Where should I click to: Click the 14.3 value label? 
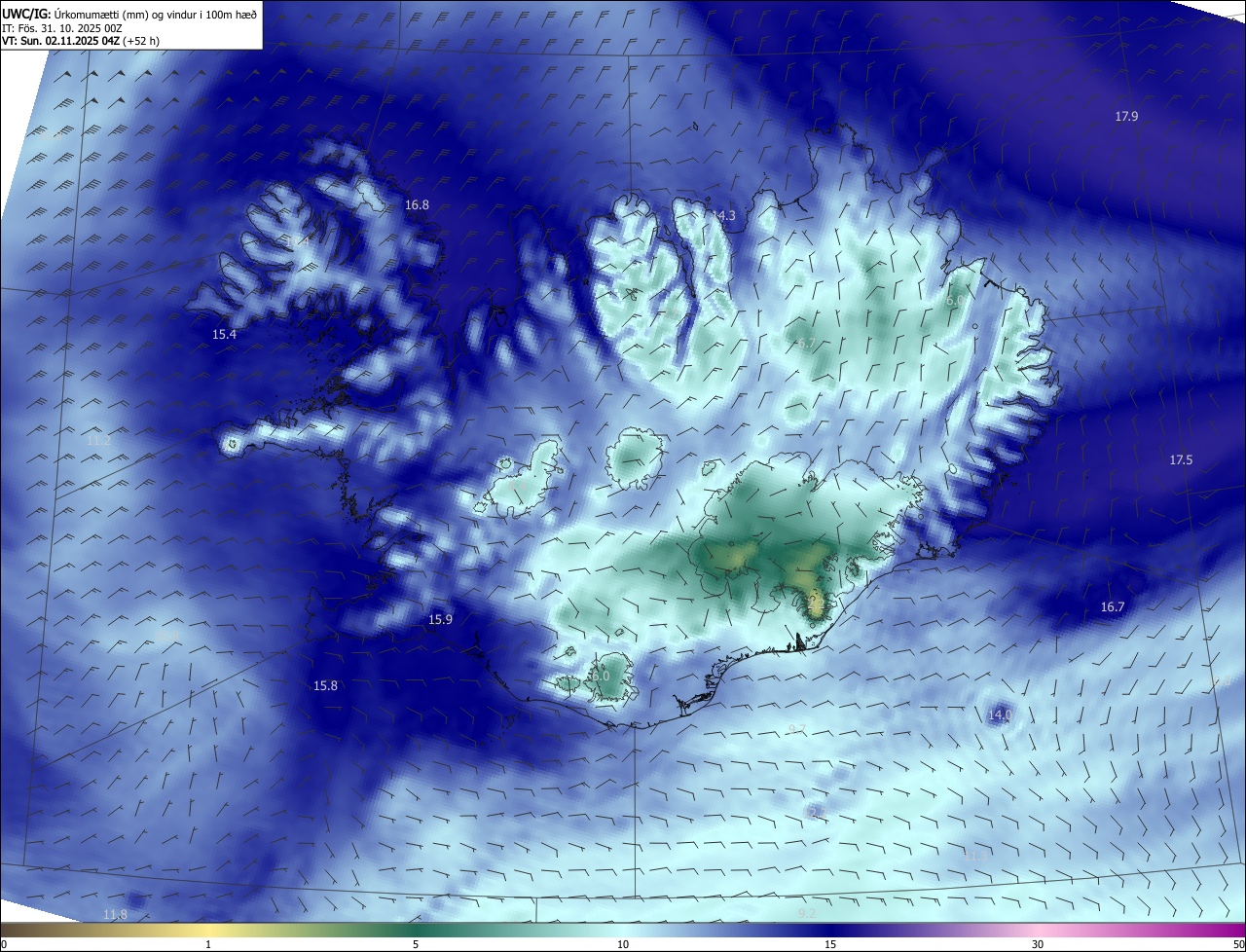pos(723,215)
